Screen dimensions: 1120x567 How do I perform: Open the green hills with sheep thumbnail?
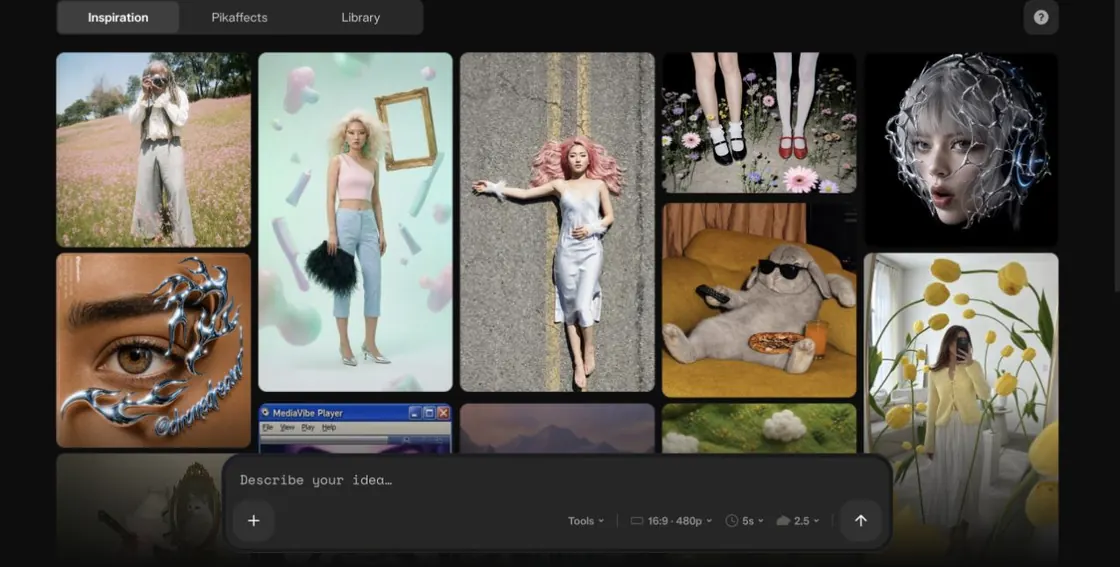pyautogui.click(x=759, y=428)
